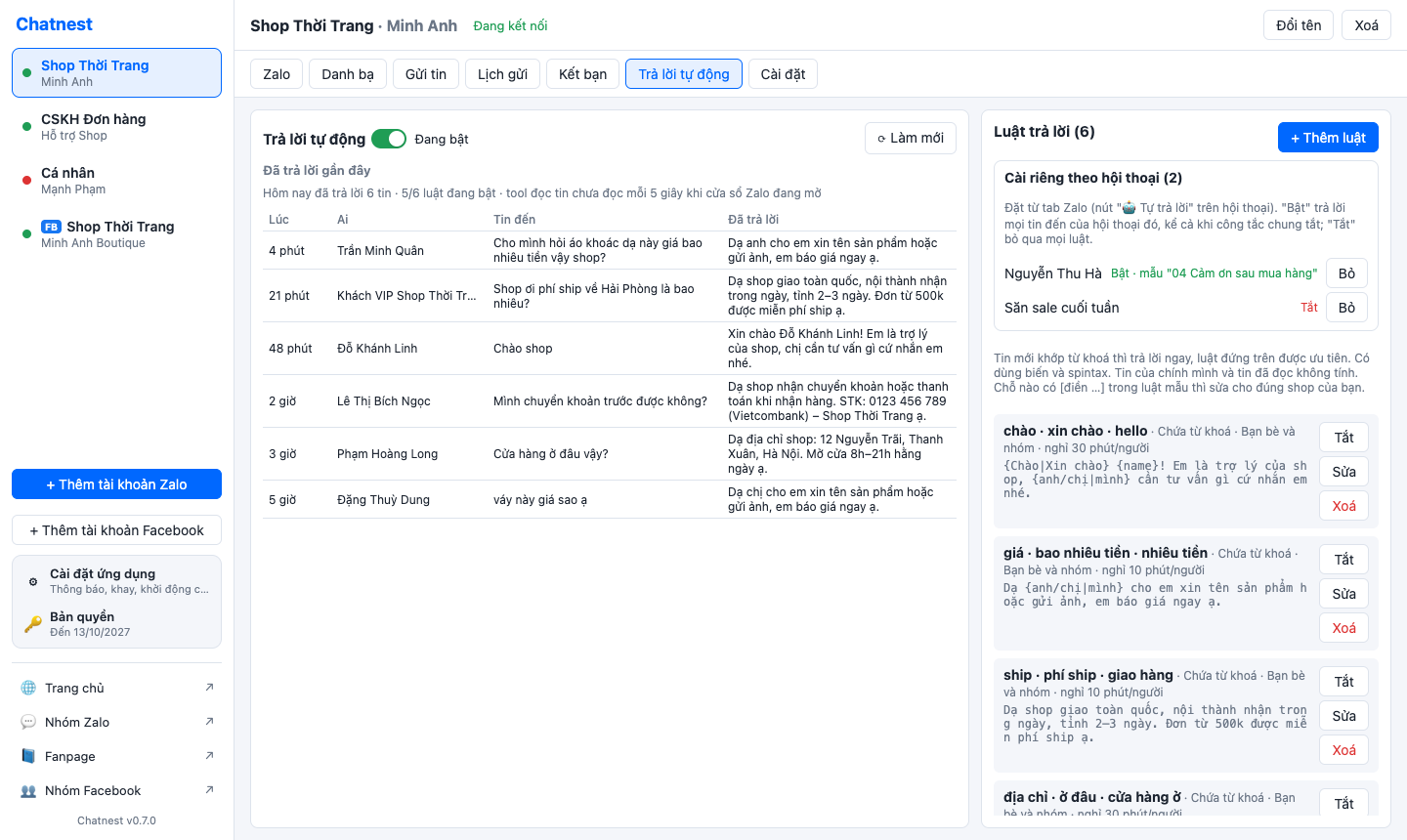The image size is (1407, 840).
Task: Delete the account using the header Xoá button
Action: click(1367, 25)
